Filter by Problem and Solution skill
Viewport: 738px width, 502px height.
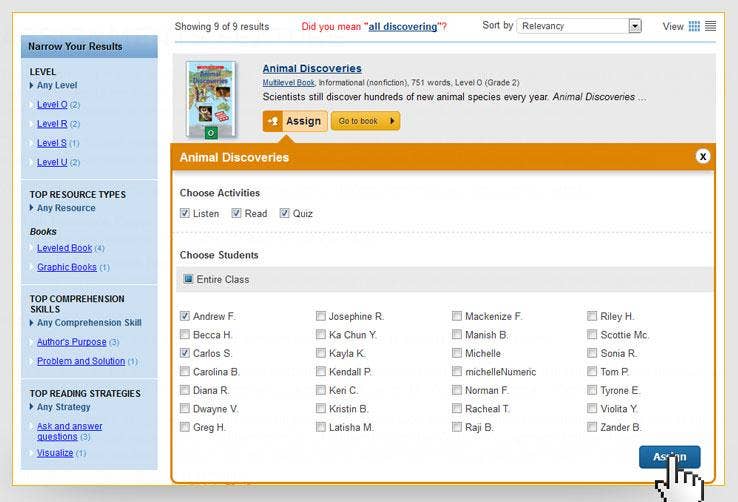click(x=81, y=361)
